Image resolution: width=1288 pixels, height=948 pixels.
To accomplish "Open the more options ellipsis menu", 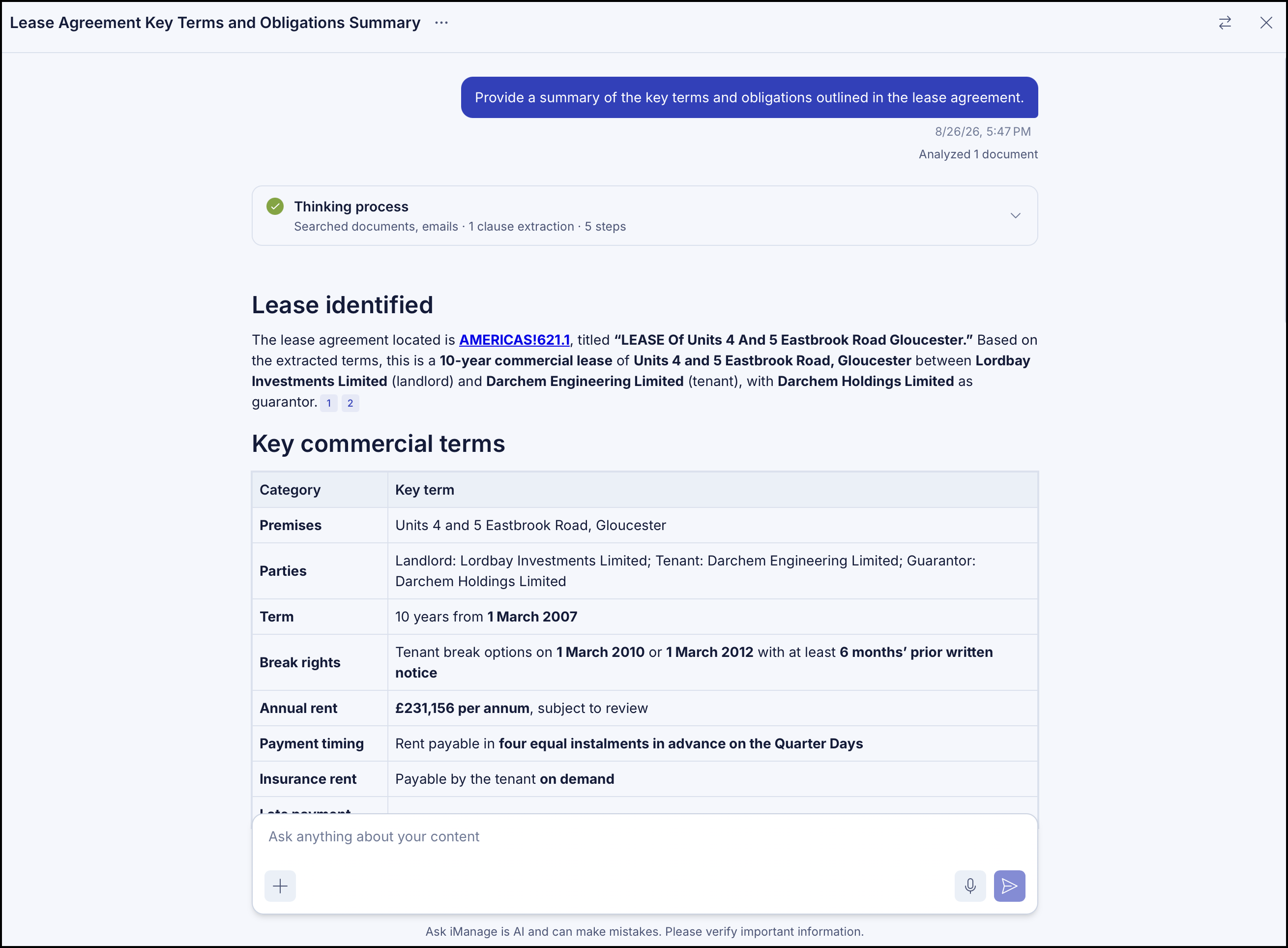I will tap(441, 23).
